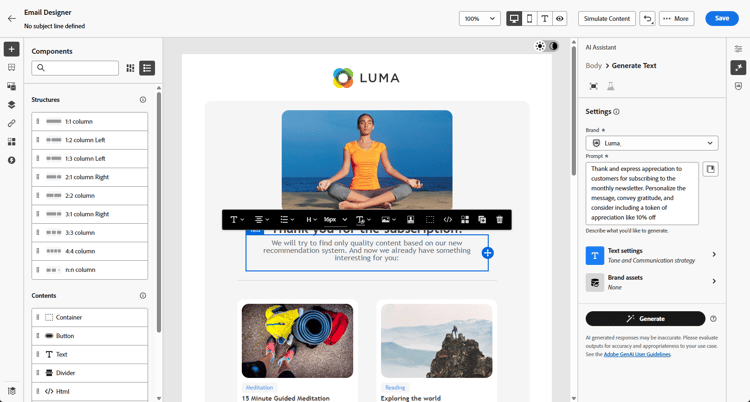Select the 3:3 column structure
This screenshot has height=402, width=750.
pyautogui.click(x=90, y=233)
